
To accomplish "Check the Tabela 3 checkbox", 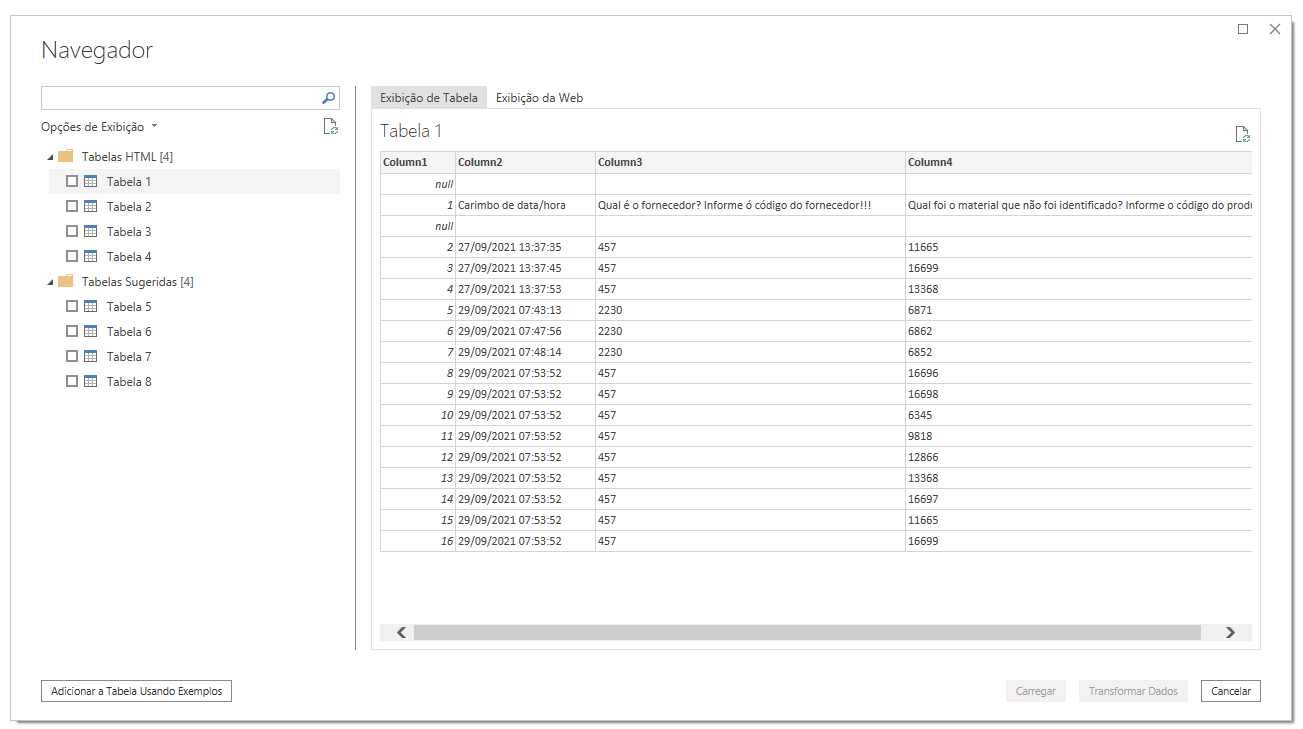I will pyautogui.click(x=72, y=232).
